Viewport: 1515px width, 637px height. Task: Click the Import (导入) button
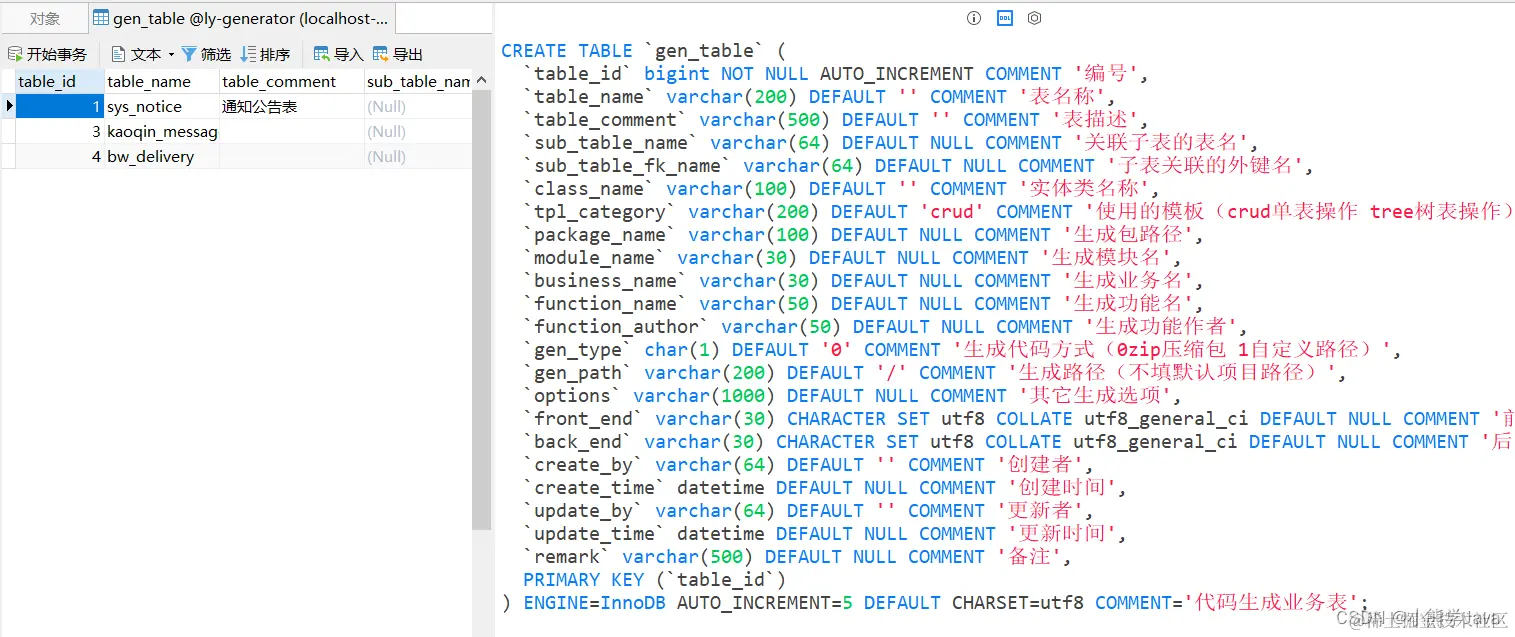[x=339, y=54]
